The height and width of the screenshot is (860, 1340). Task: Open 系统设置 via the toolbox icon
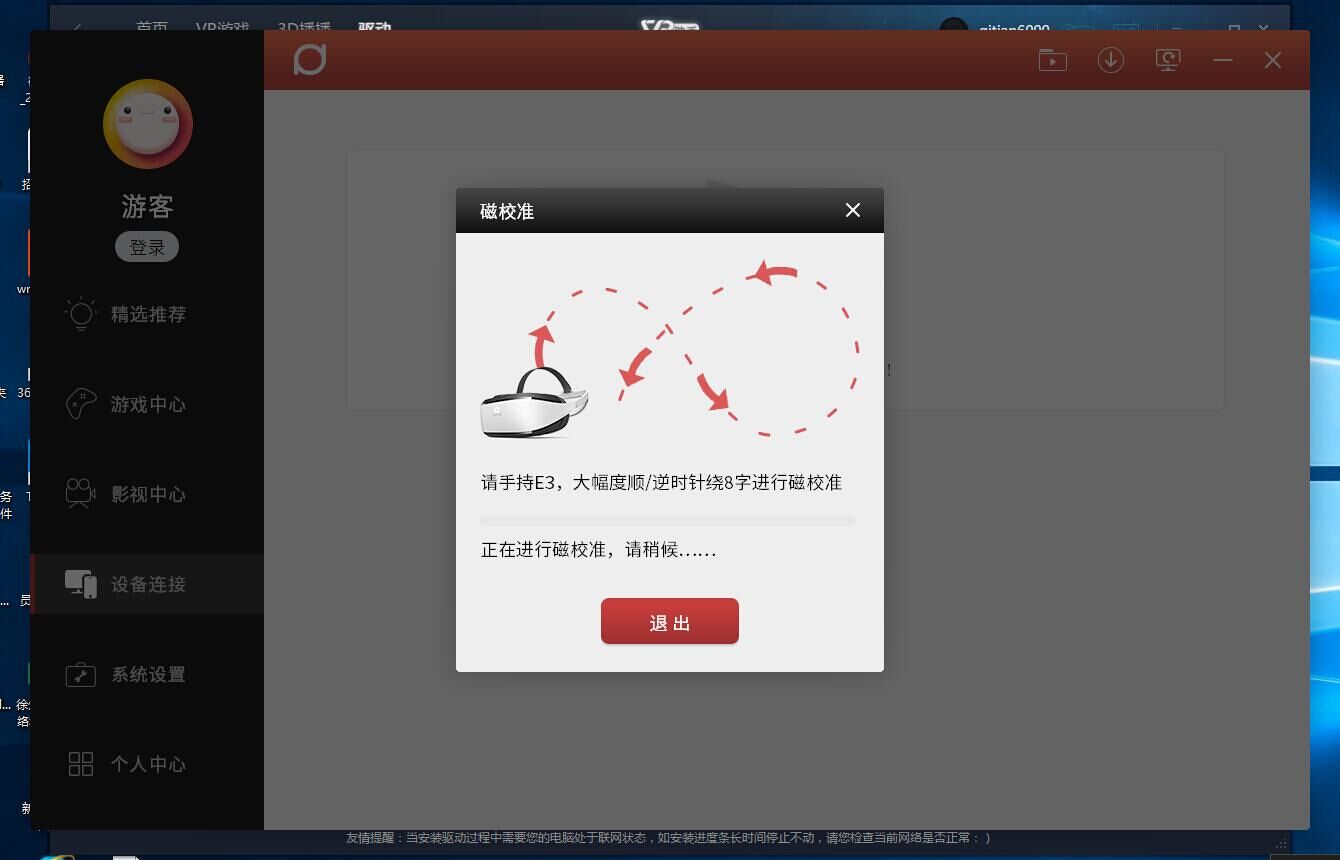pyautogui.click(x=80, y=674)
